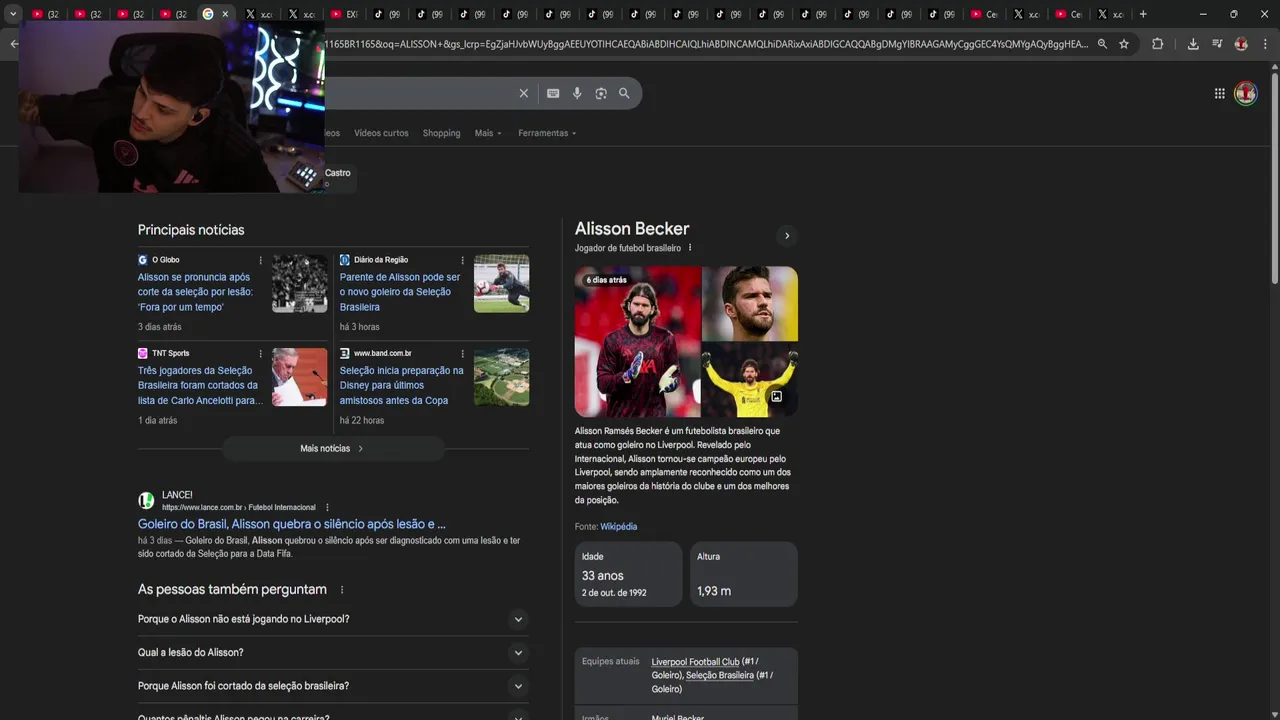1280x720 pixels.
Task: Go back with the browser back arrow
Action: 13,44
